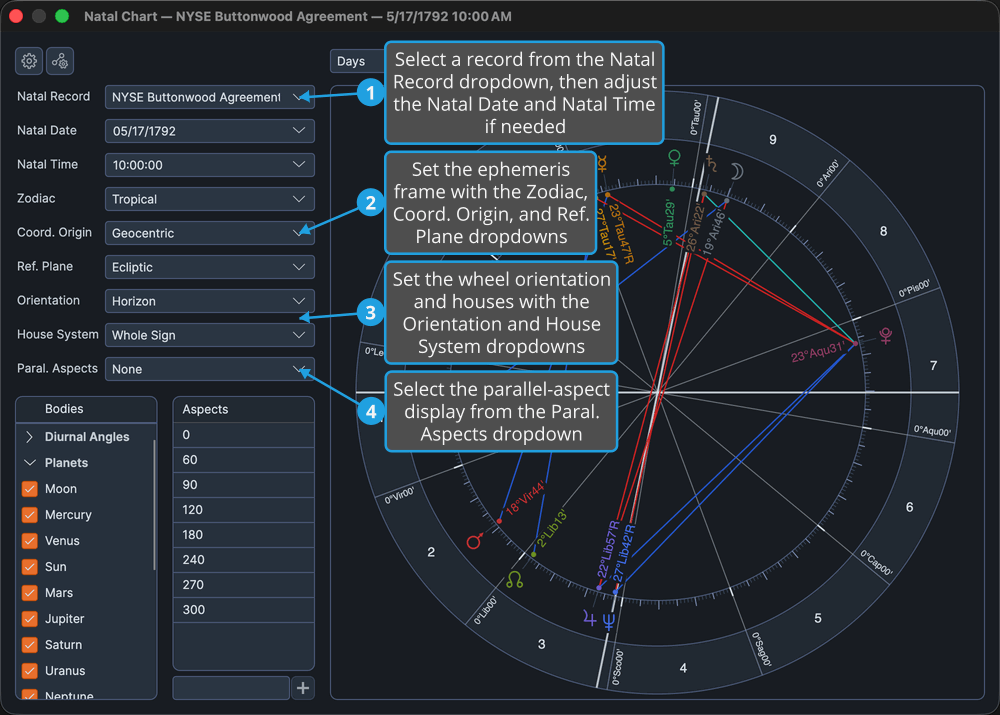
Task: Open the Orientation Horizon dropdown
Action: (x=209, y=301)
